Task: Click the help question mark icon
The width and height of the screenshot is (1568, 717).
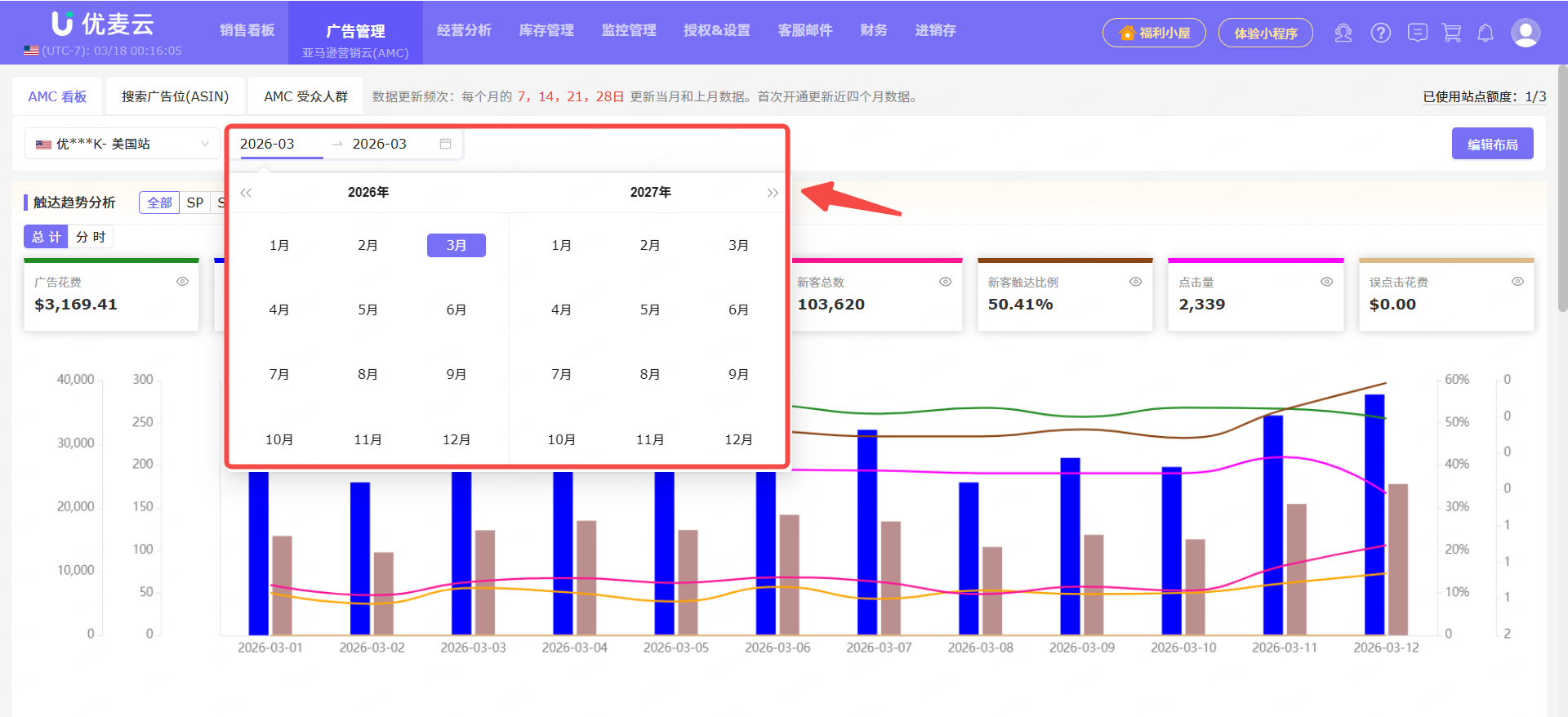Action: pos(1380,33)
